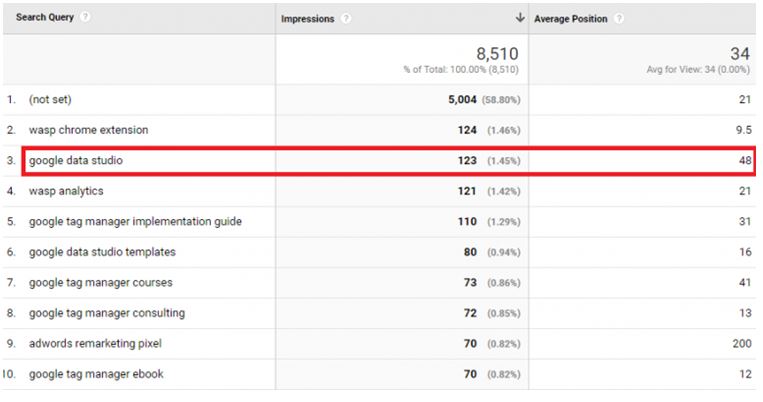
Task: Select impressions value 5,004
Action: pyautogui.click(x=462, y=99)
